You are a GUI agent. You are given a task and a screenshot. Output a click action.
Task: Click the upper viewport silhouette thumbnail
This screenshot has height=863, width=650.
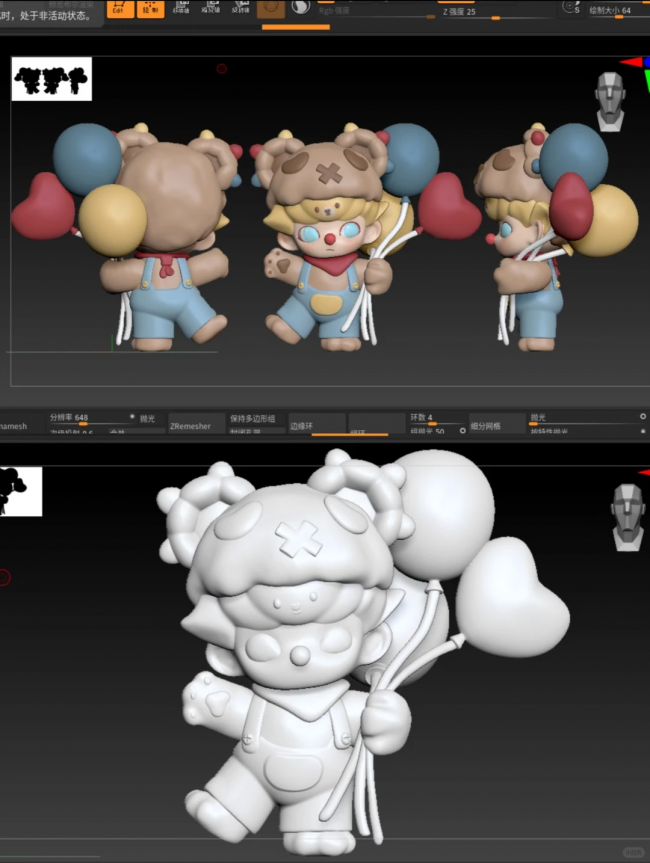[52, 79]
